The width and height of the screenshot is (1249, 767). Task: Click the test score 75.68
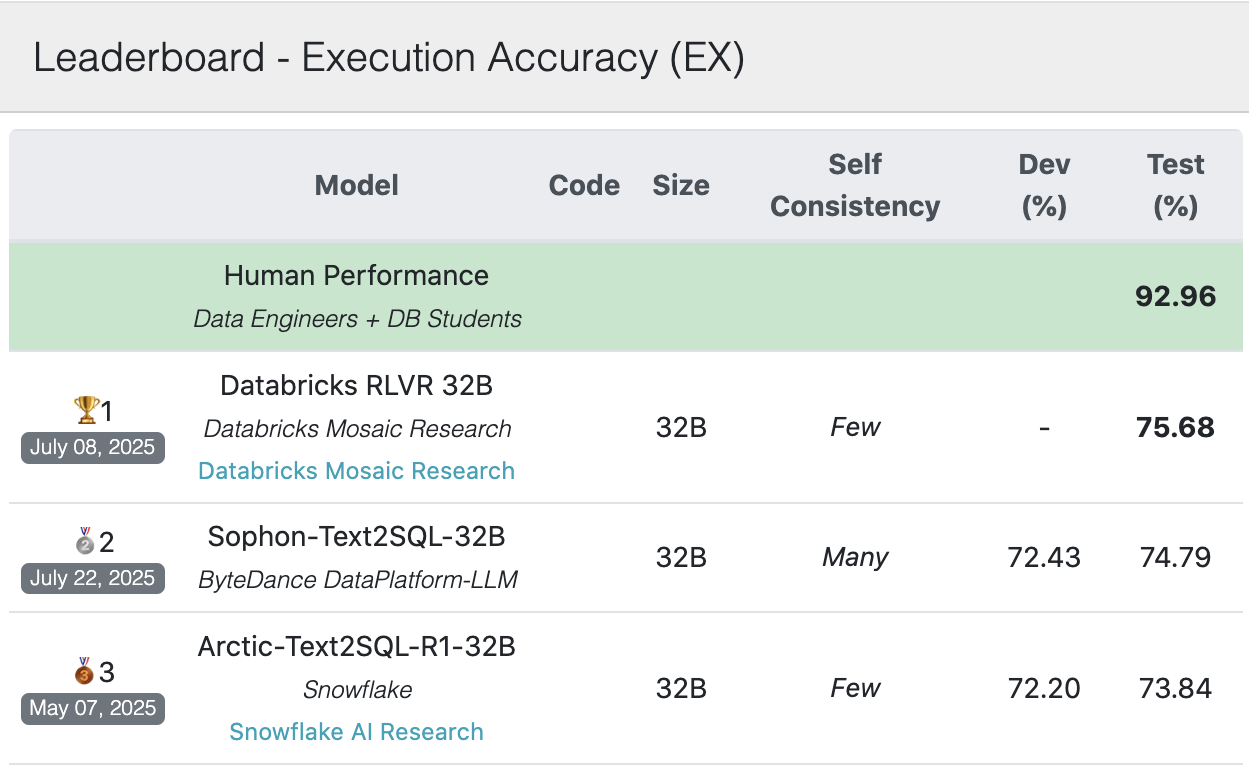(x=1176, y=428)
